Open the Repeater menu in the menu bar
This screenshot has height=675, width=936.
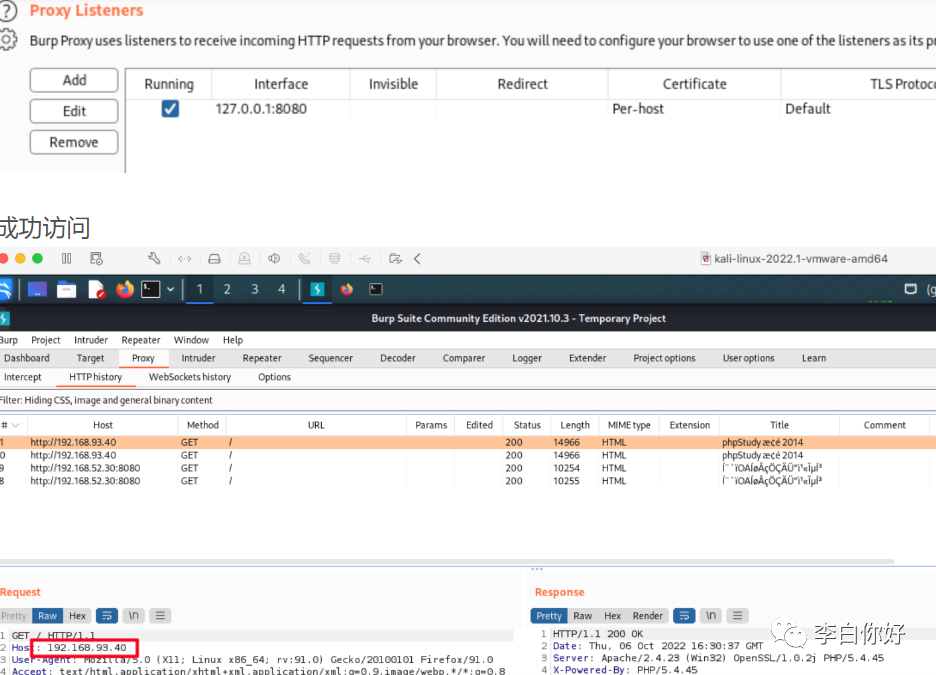141,340
